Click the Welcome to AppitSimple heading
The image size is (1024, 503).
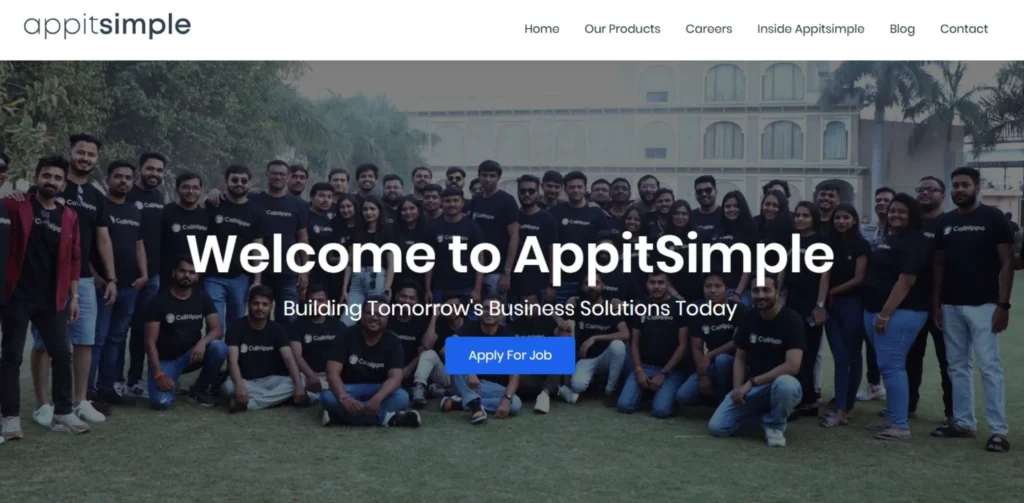510,255
